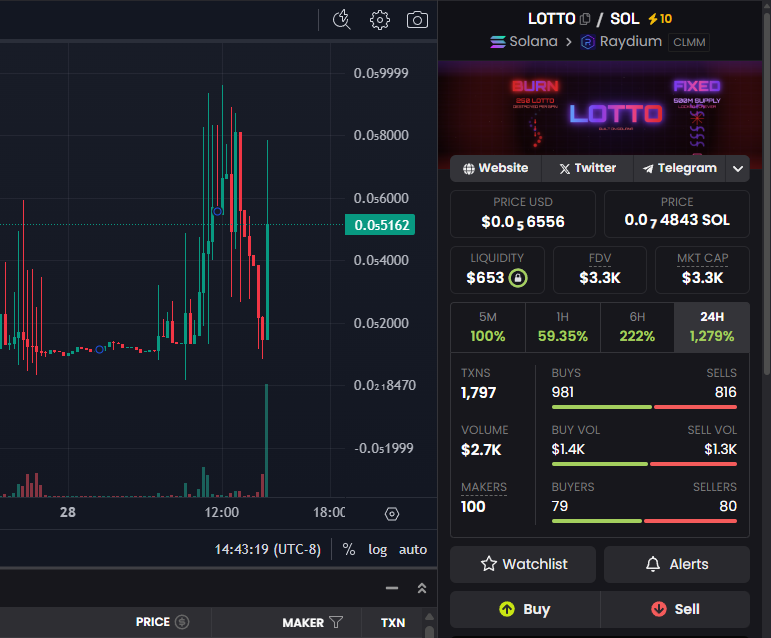Viewport: 771px width, 638px height.
Task: Click the buyers versus sellers ratio bar
Action: [x=644, y=521]
